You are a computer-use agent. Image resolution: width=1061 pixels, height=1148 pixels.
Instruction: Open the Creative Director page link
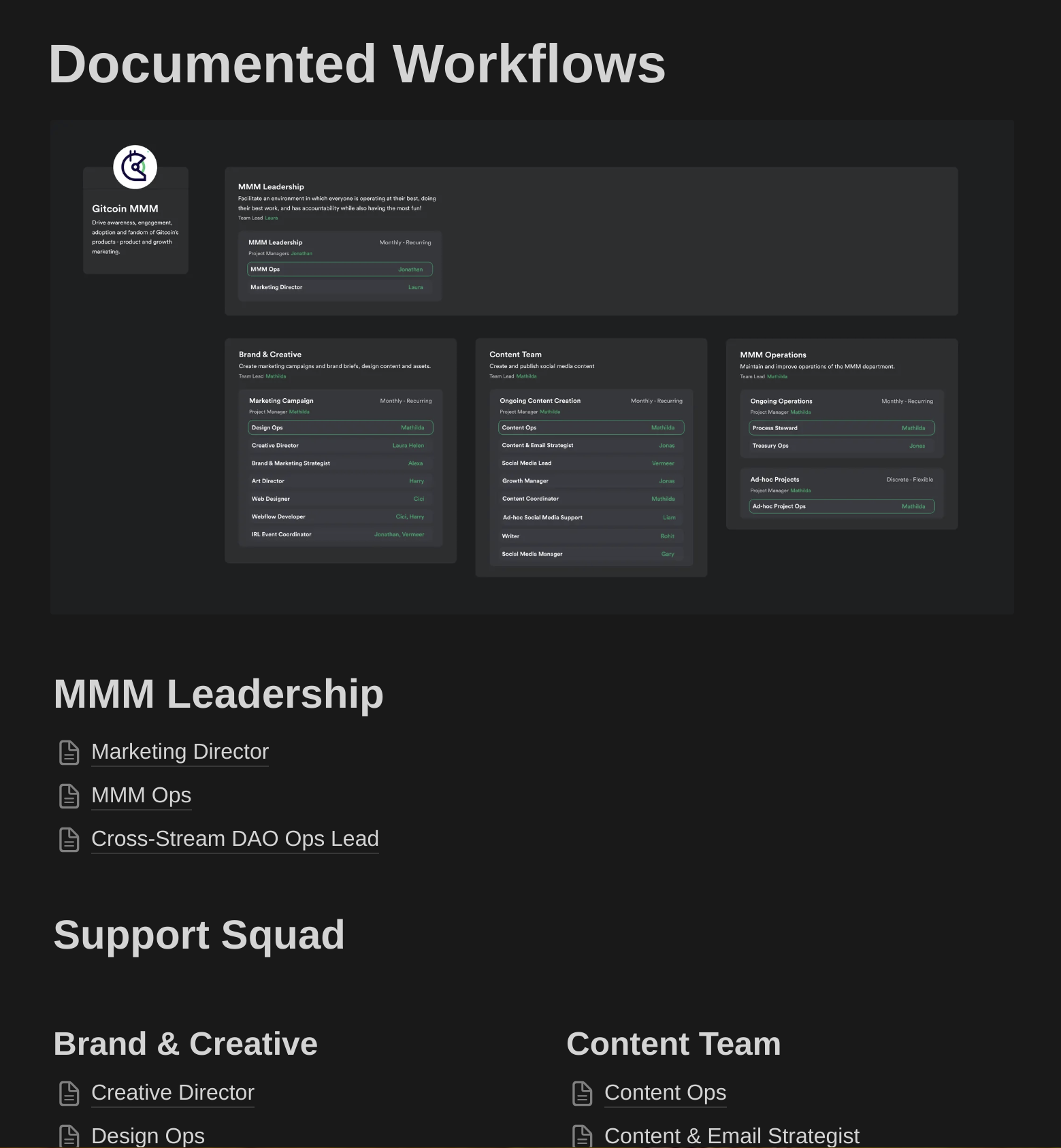click(172, 1092)
